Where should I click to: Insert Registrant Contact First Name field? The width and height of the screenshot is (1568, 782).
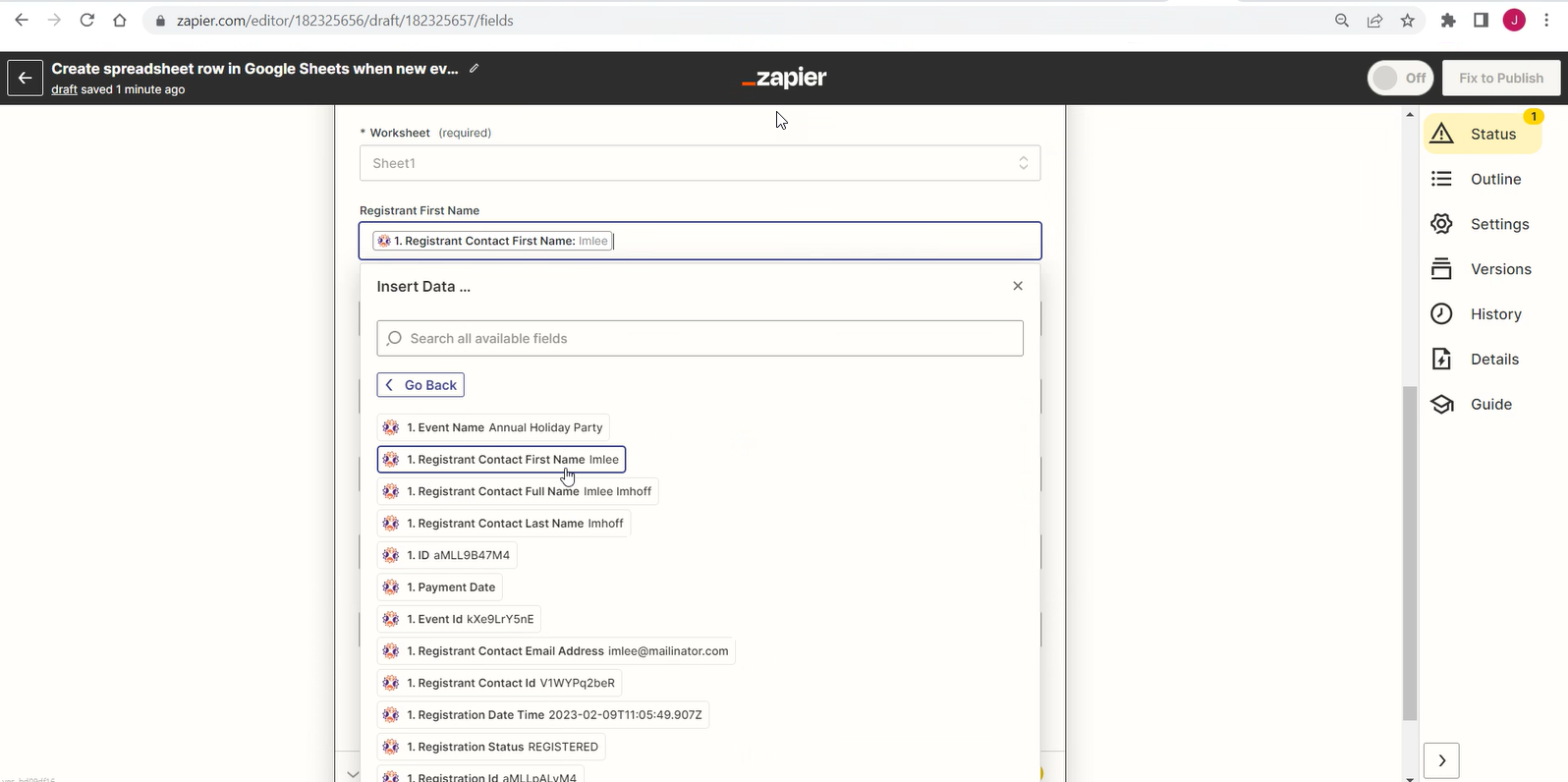tap(501, 460)
